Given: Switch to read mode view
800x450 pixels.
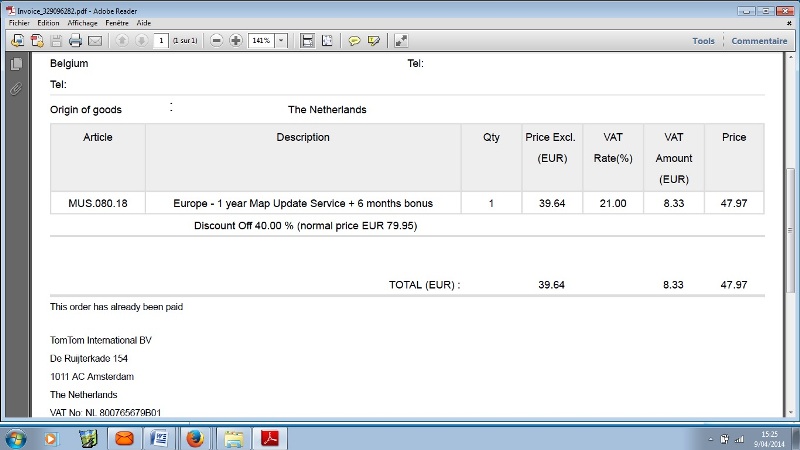Looking at the screenshot, I should (x=401, y=41).
